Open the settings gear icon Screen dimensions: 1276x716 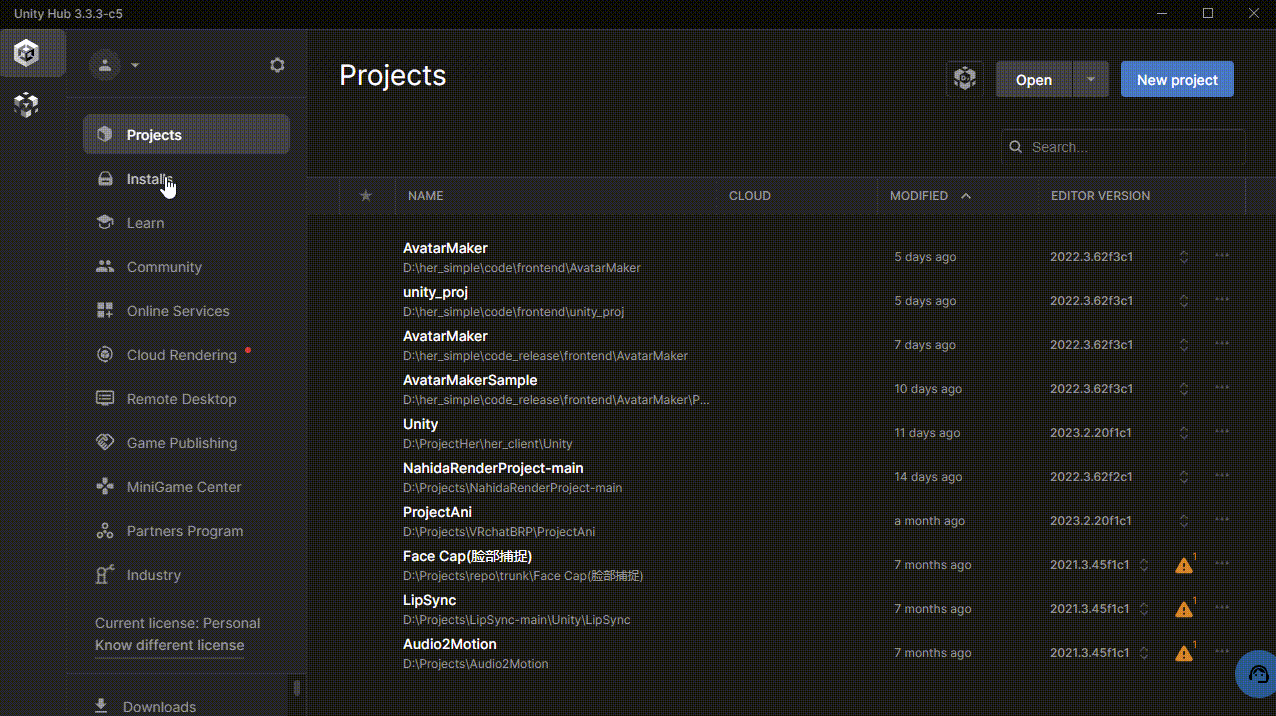(277, 65)
